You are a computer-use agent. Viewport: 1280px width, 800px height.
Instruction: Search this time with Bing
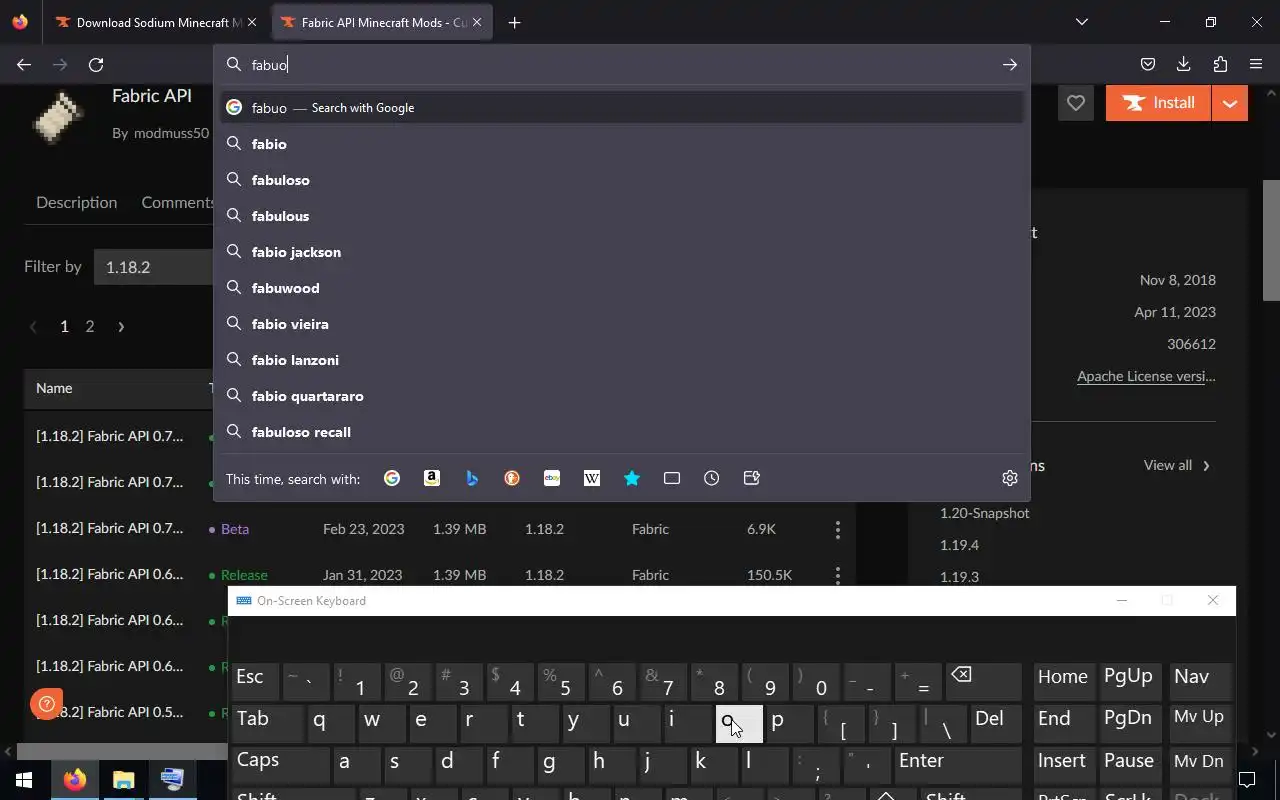tap(472, 478)
